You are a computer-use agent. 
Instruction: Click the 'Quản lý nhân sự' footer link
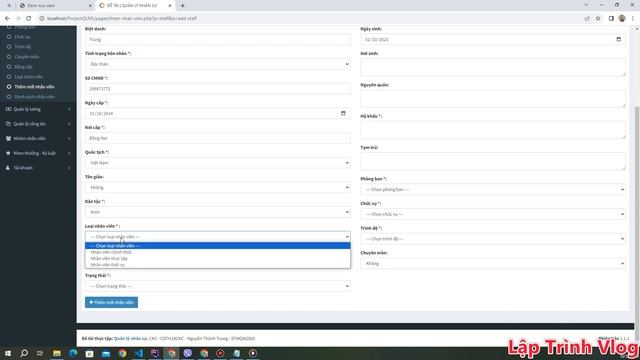tap(131, 338)
